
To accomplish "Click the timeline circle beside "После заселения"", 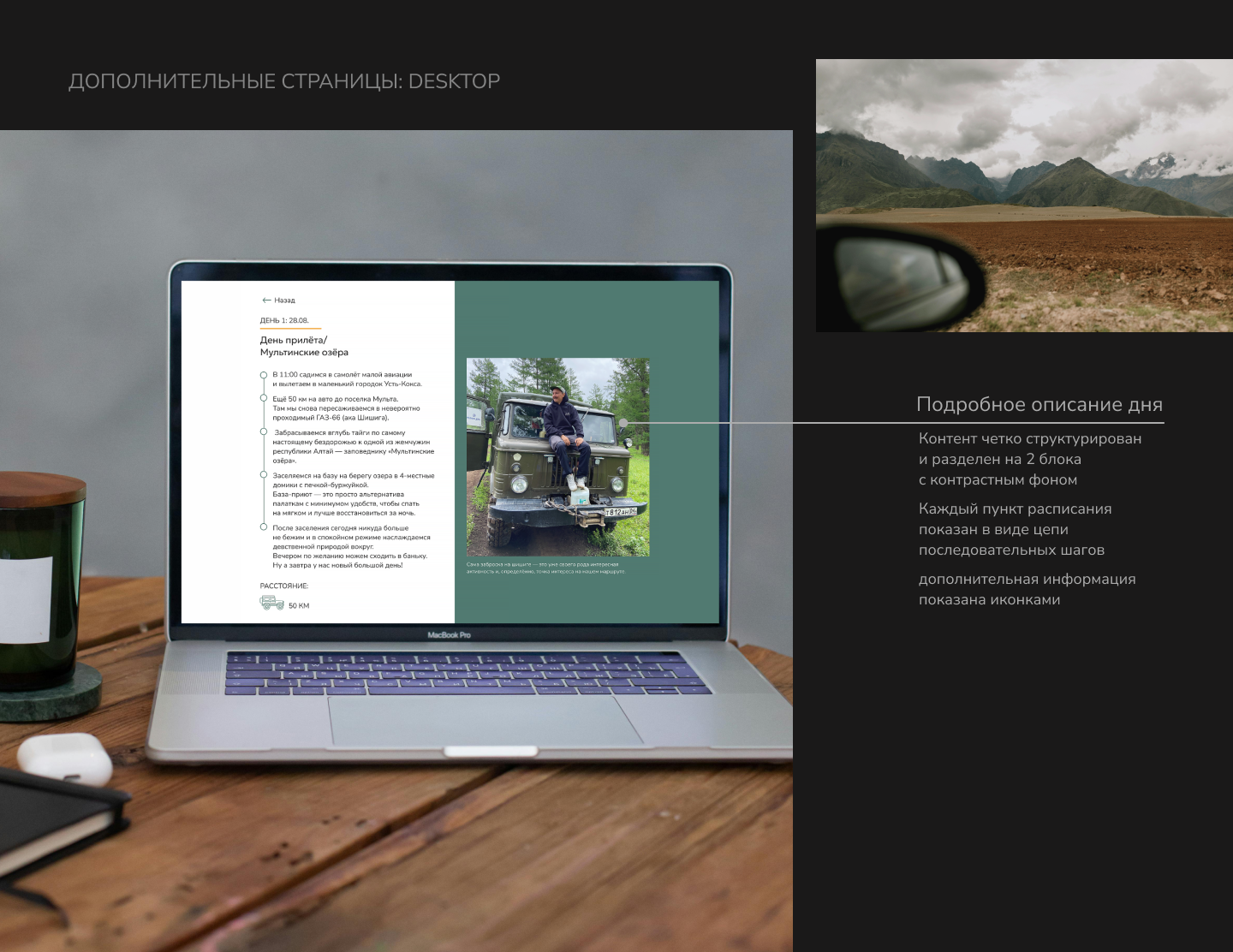I will click(264, 527).
